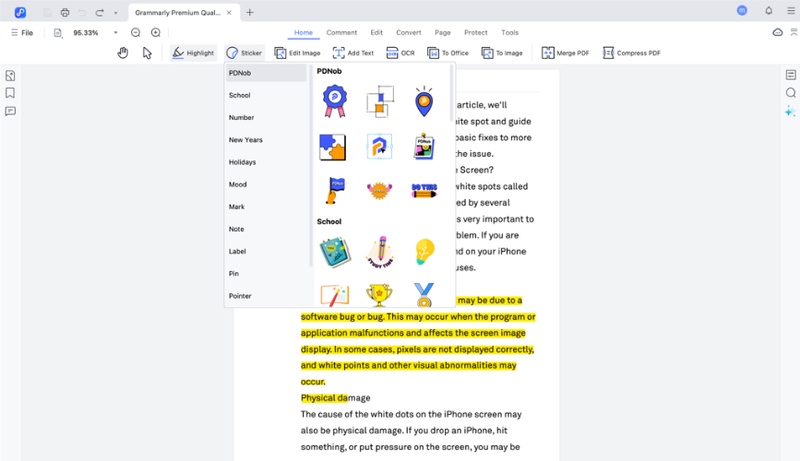Click the To Image converter
The width and height of the screenshot is (800, 461).
pos(502,53)
